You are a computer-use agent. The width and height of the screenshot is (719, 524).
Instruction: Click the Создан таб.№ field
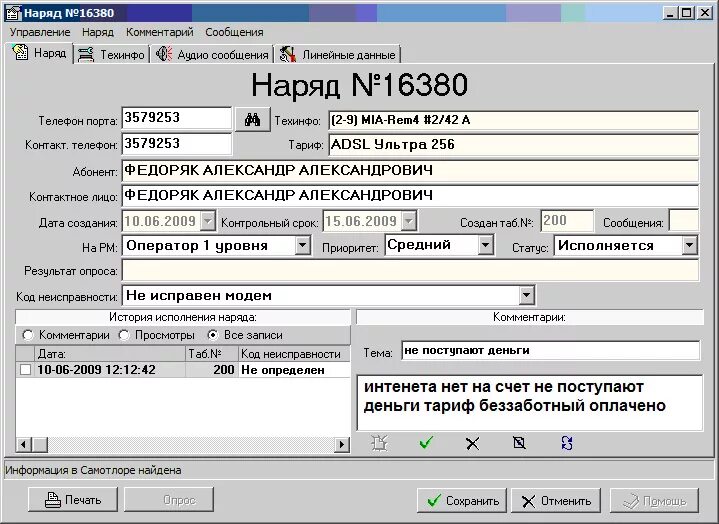point(567,221)
